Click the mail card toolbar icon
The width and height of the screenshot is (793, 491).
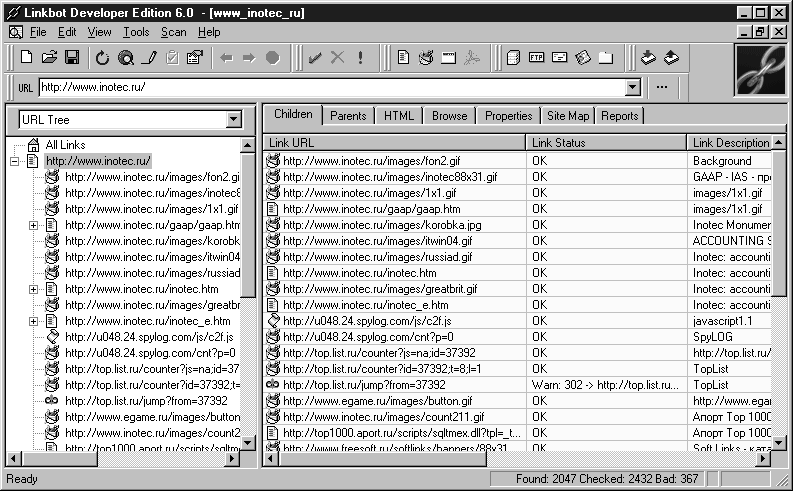click(x=559, y=57)
